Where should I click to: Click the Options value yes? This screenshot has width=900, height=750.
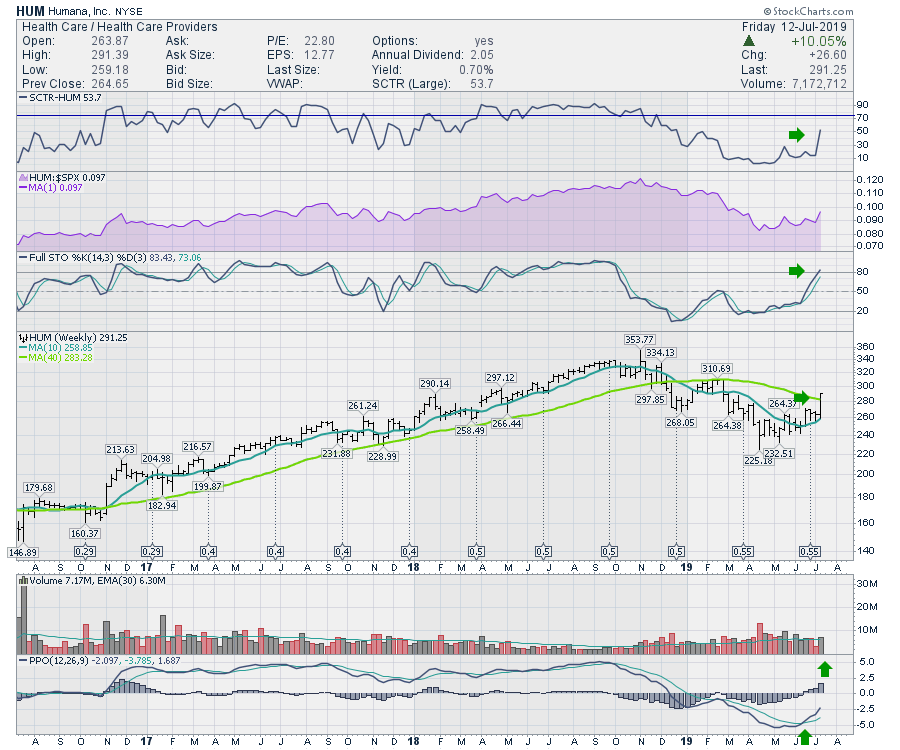click(484, 41)
